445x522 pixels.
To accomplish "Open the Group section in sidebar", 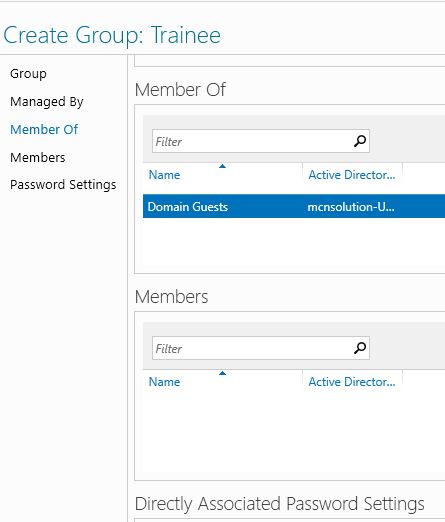I will (x=28, y=74).
